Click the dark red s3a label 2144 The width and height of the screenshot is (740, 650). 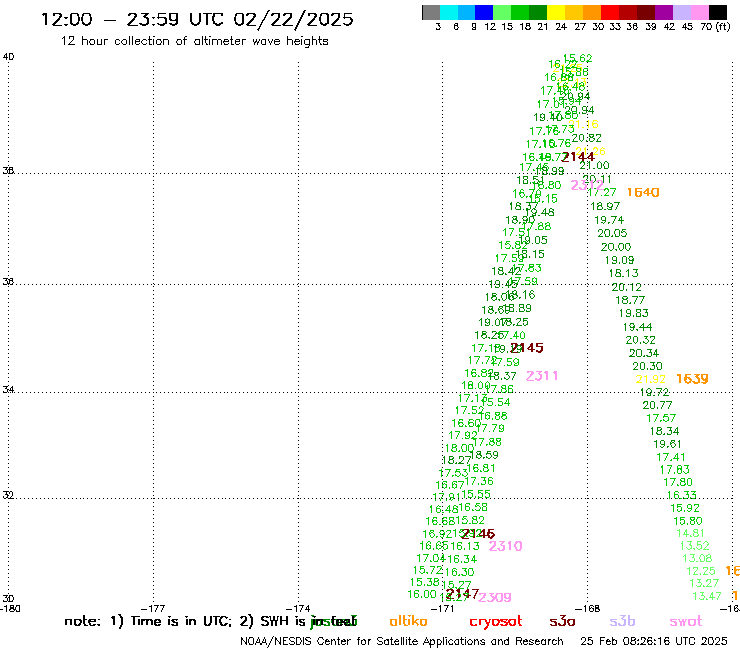pyautogui.click(x=578, y=157)
